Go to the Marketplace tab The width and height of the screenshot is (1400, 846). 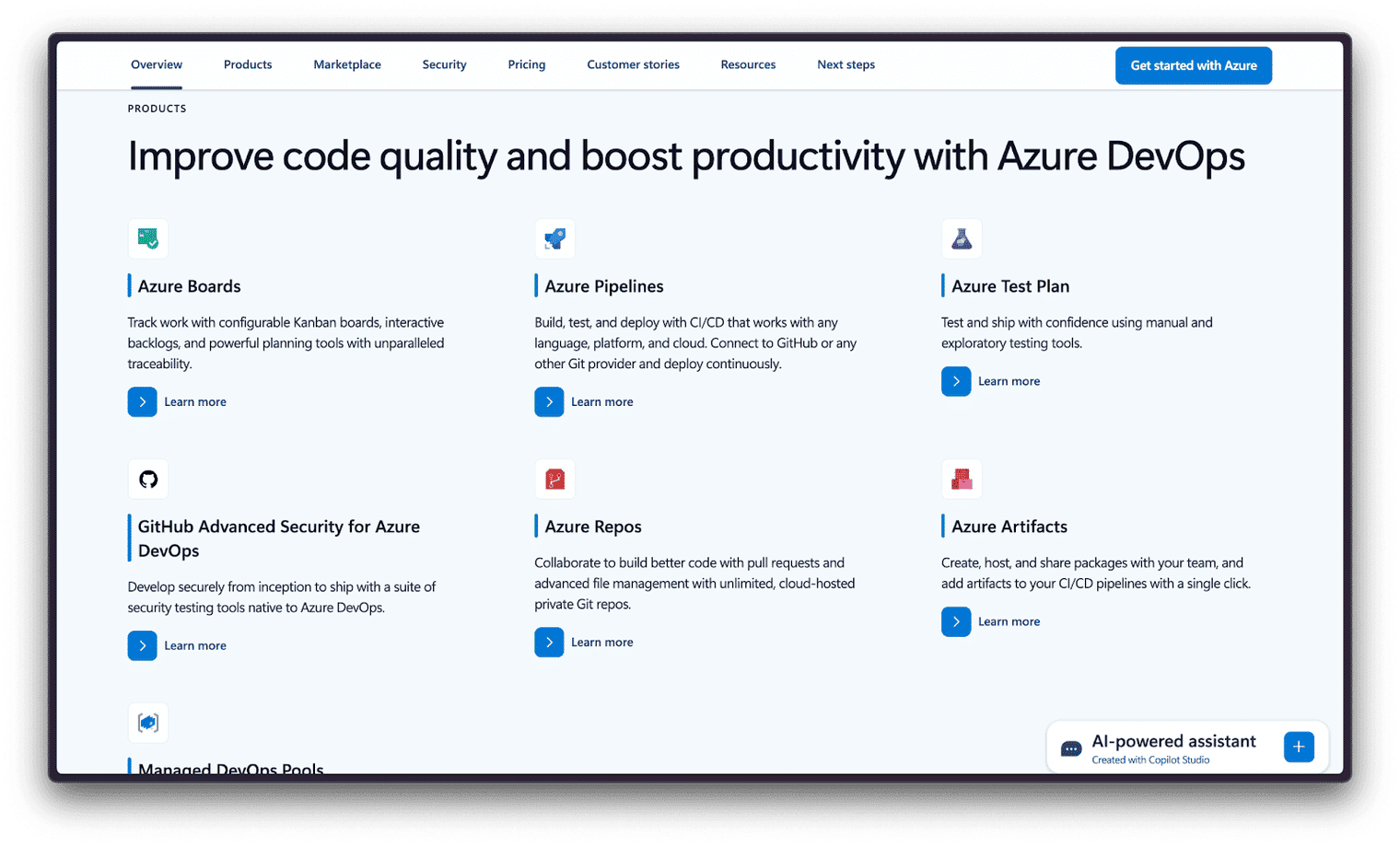[x=347, y=64]
